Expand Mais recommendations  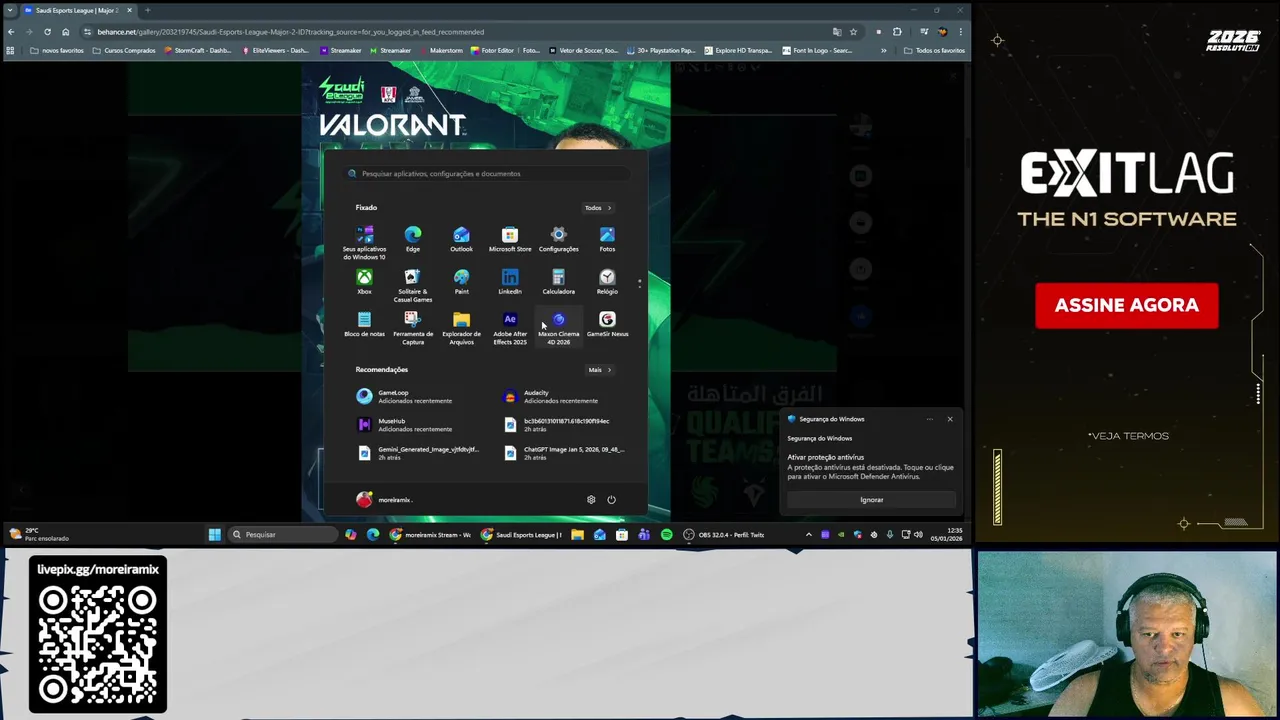coord(600,370)
